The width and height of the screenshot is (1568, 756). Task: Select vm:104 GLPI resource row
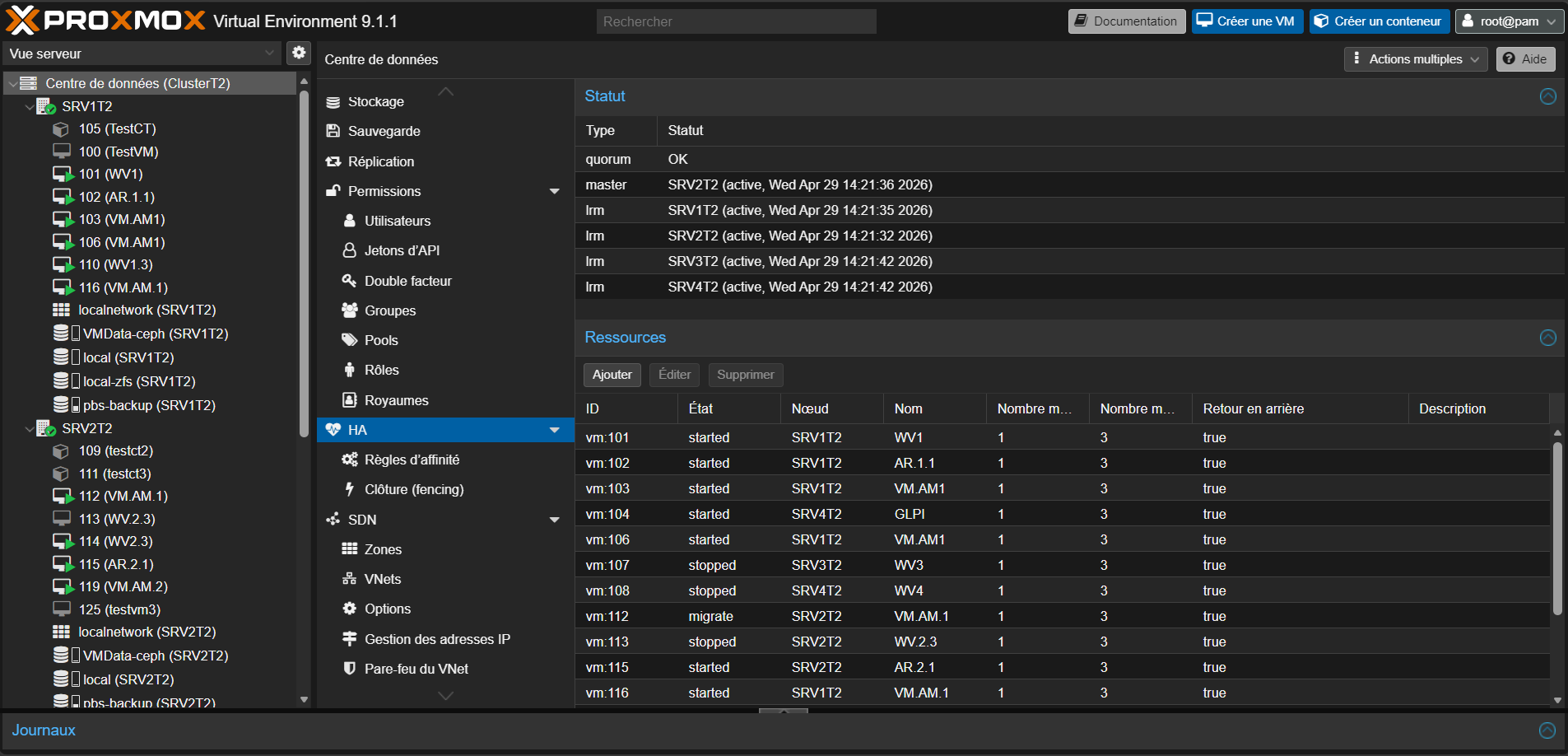tap(1063, 514)
